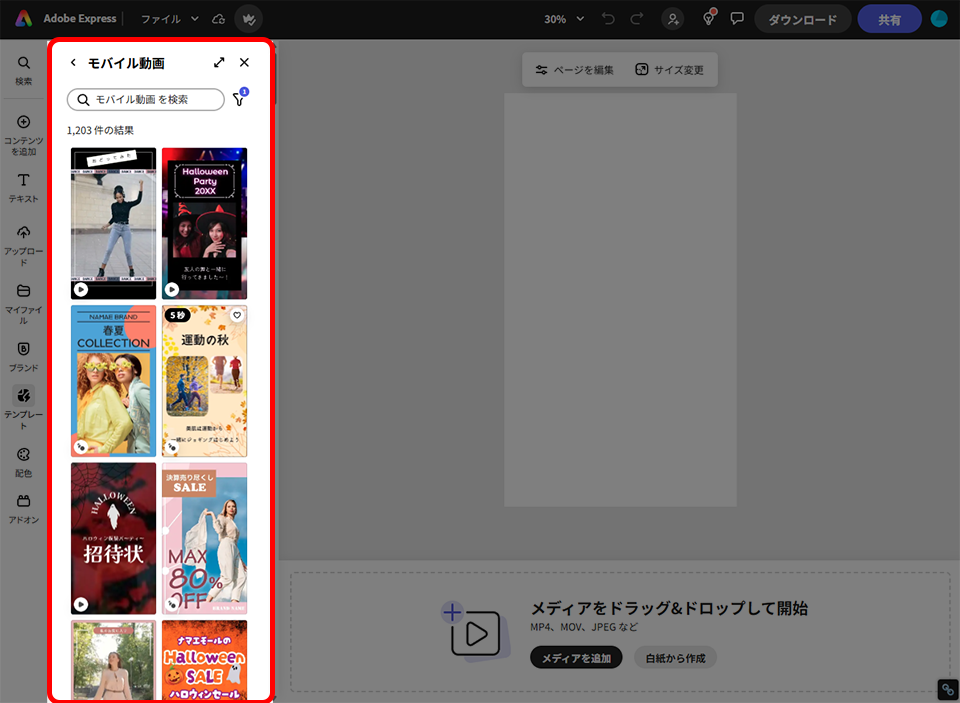
Task: Click the モバイル動画 search input field
Action: point(146,99)
